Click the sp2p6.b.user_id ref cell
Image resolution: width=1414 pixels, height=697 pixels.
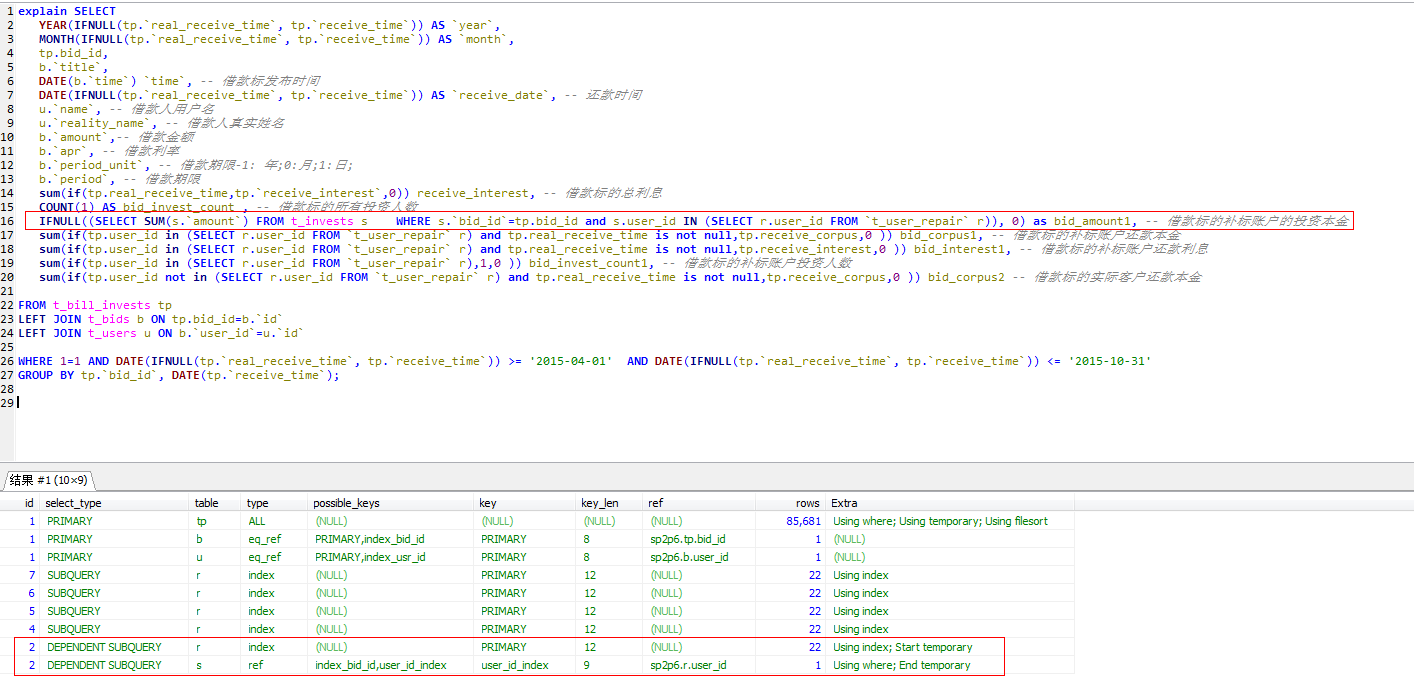pyautogui.click(x=689, y=557)
